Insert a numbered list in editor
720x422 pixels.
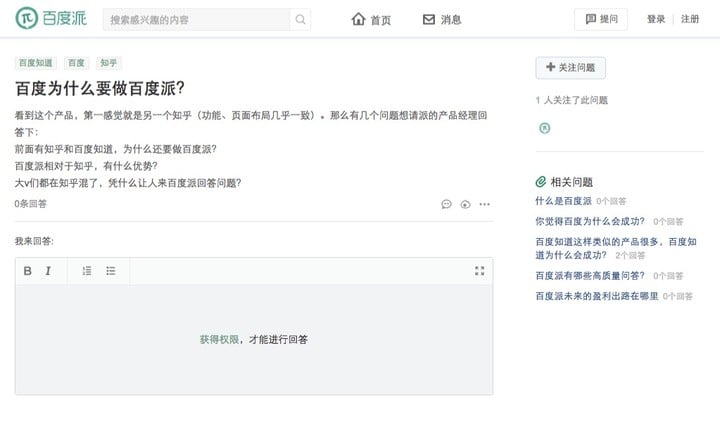click(x=87, y=271)
